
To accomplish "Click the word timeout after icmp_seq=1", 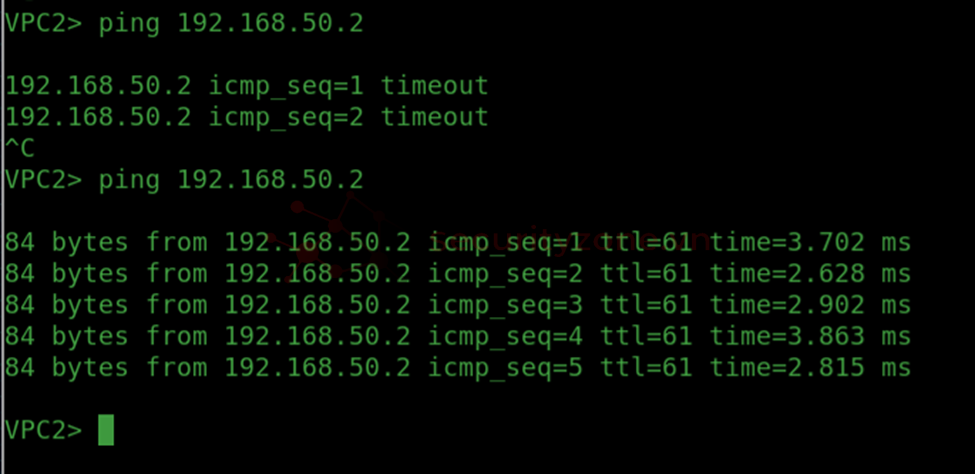I will [x=435, y=85].
